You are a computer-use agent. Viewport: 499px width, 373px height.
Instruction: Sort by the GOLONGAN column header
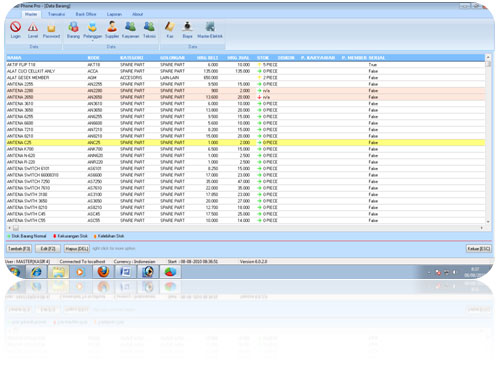(172, 58)
